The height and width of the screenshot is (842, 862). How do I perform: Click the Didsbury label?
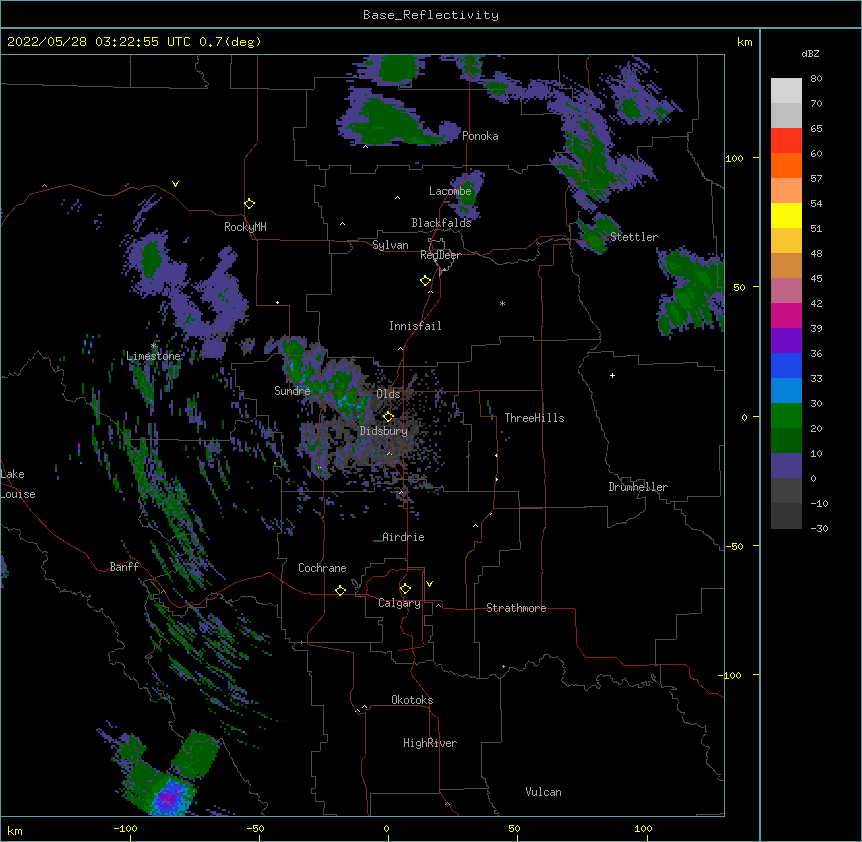click(x=384, y=431)
